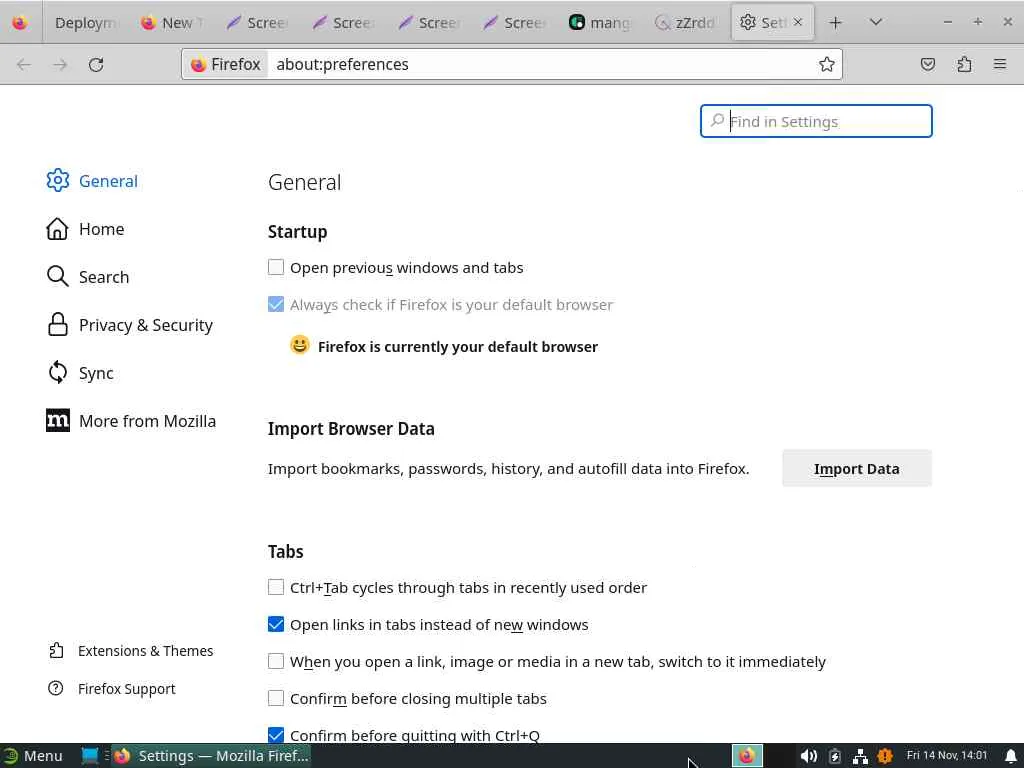
Task: Uncheck Open links in tabs instead of windows
Action: click(276, 624)
